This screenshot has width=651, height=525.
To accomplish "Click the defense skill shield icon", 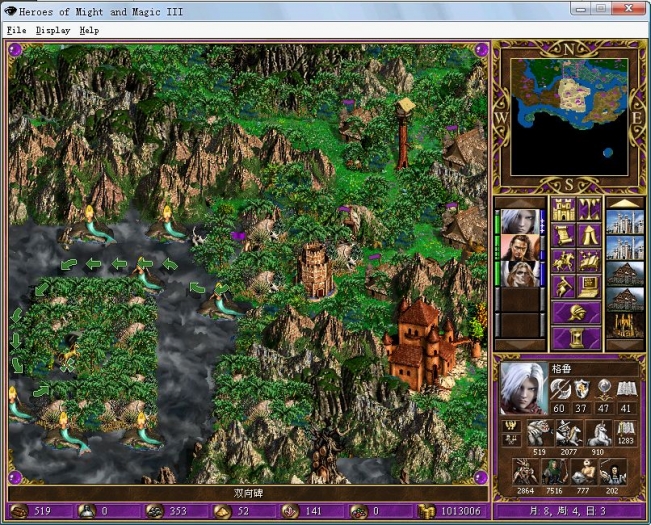I will [x=582, y=390].
